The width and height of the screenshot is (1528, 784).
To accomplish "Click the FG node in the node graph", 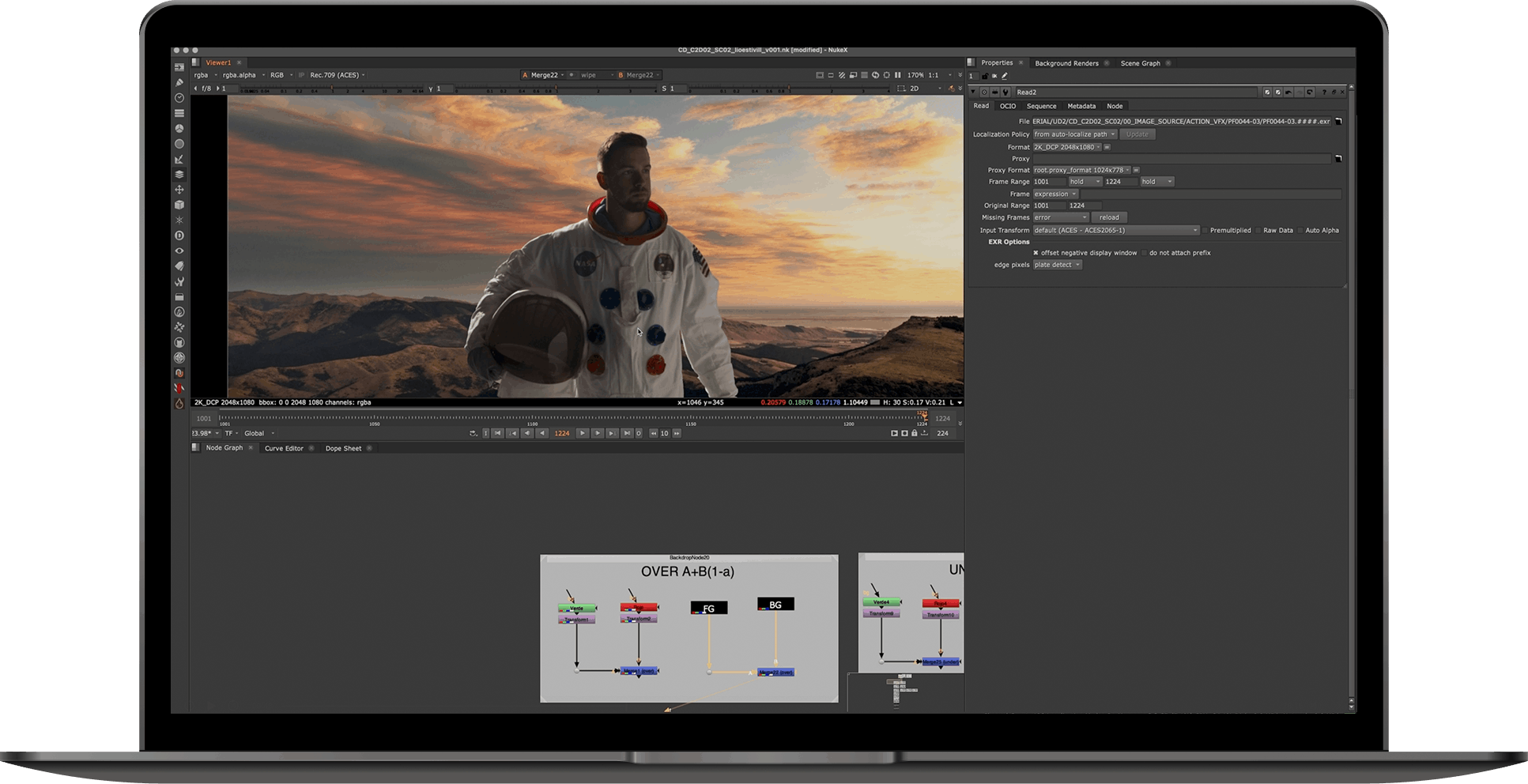I will point(709,608).
